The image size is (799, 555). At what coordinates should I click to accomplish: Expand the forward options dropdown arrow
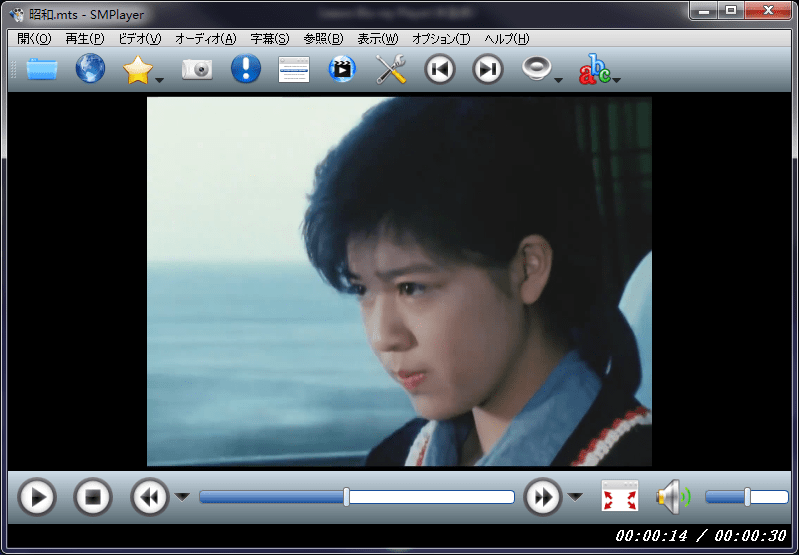(575, 497)
